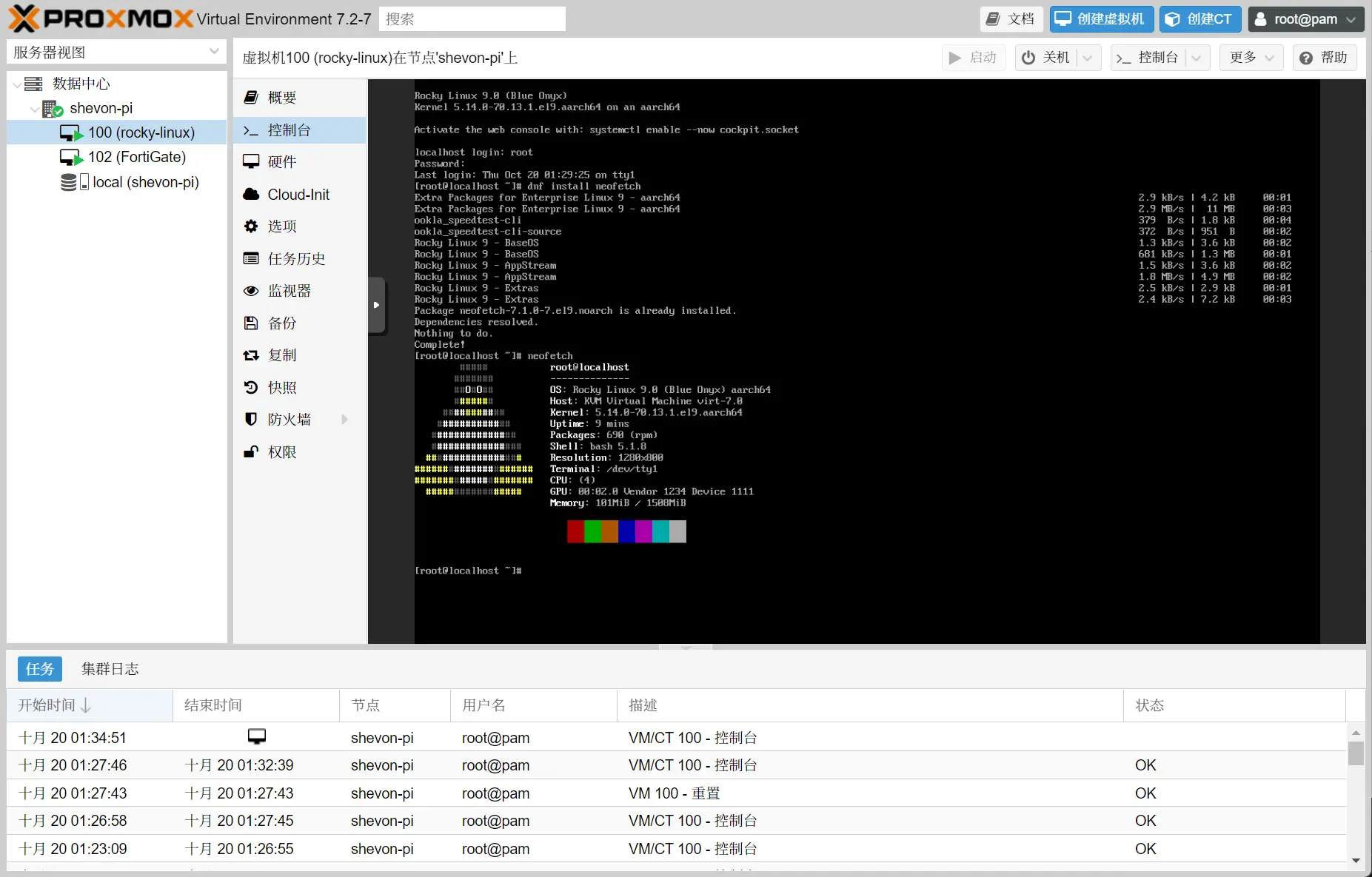Expand the 更多 more actions menu
Viewport: 1372px width, 877px height.
(x=1251, y=58)
